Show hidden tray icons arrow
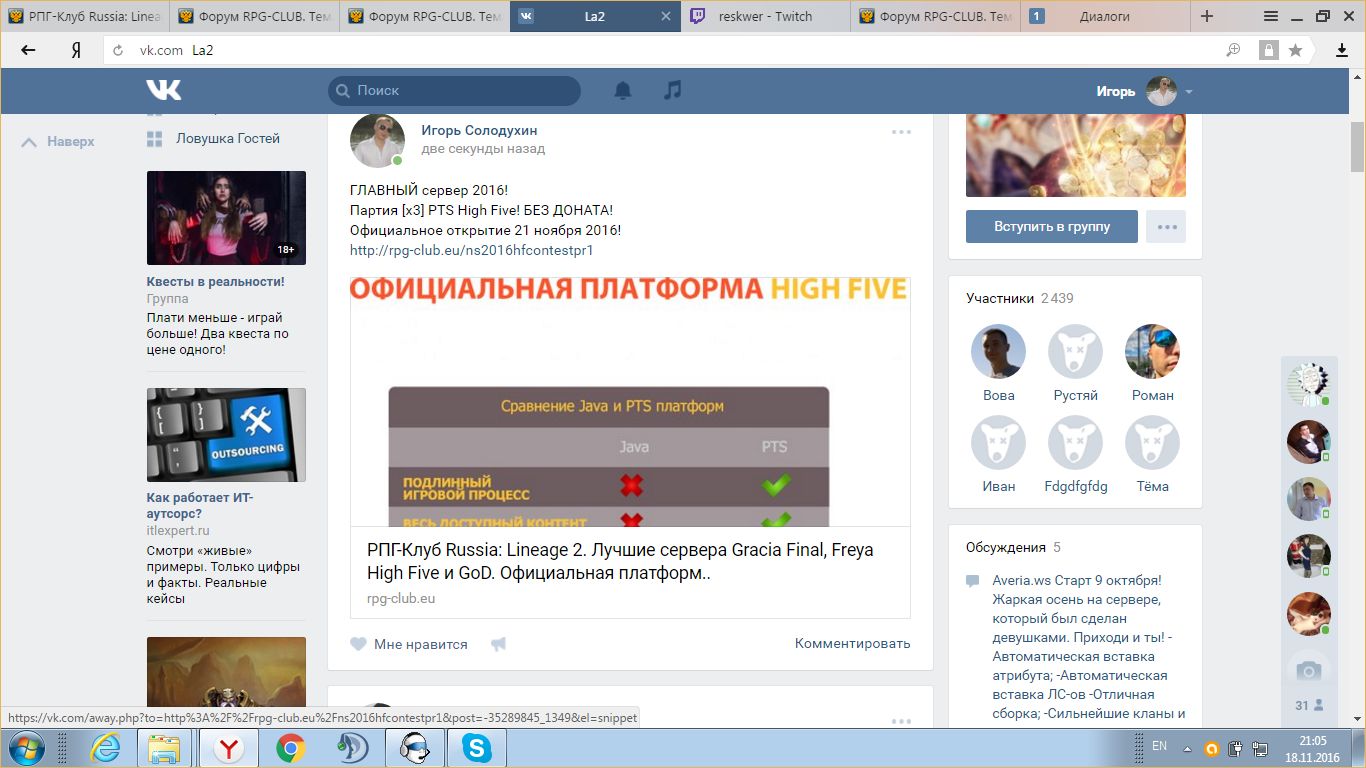1366x768 pixels. pyautogui.click(x=1186, y=748)
